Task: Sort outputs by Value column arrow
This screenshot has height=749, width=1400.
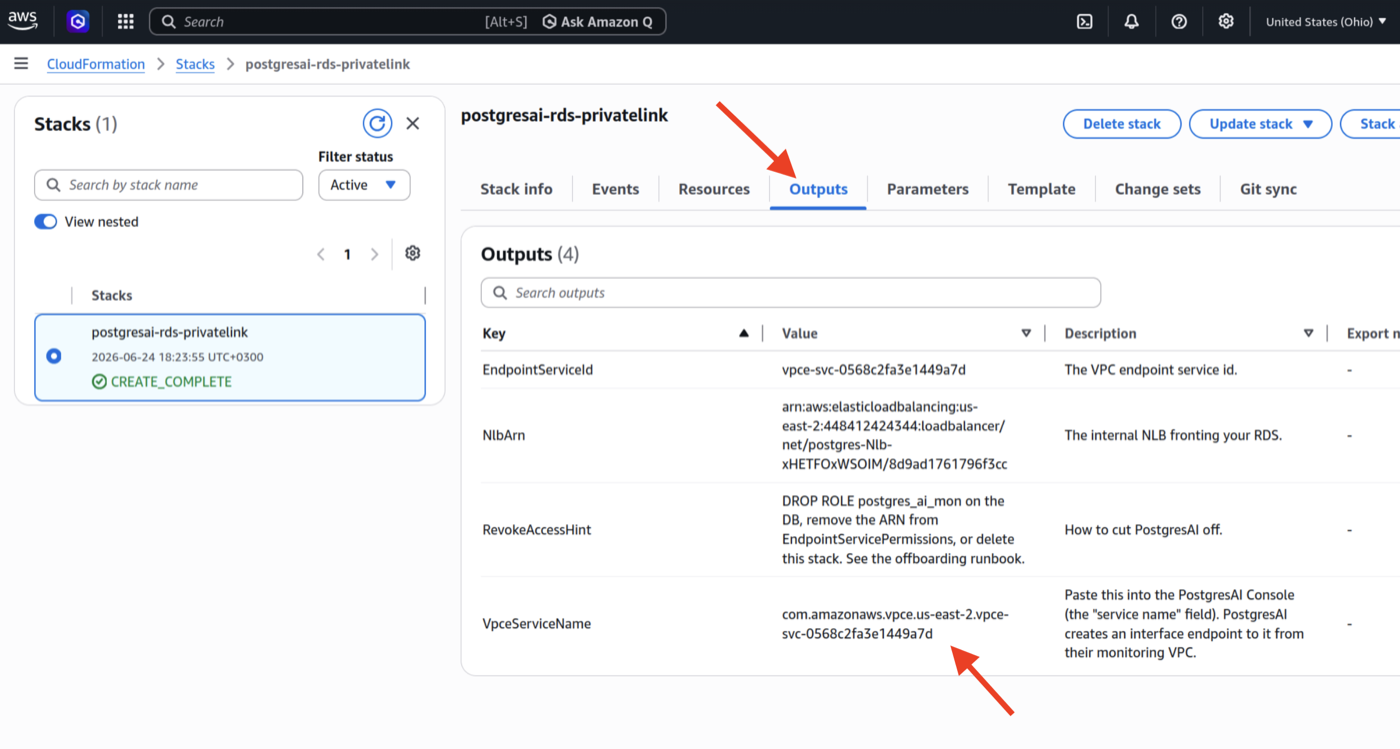Action: [x=1026, y=333]
